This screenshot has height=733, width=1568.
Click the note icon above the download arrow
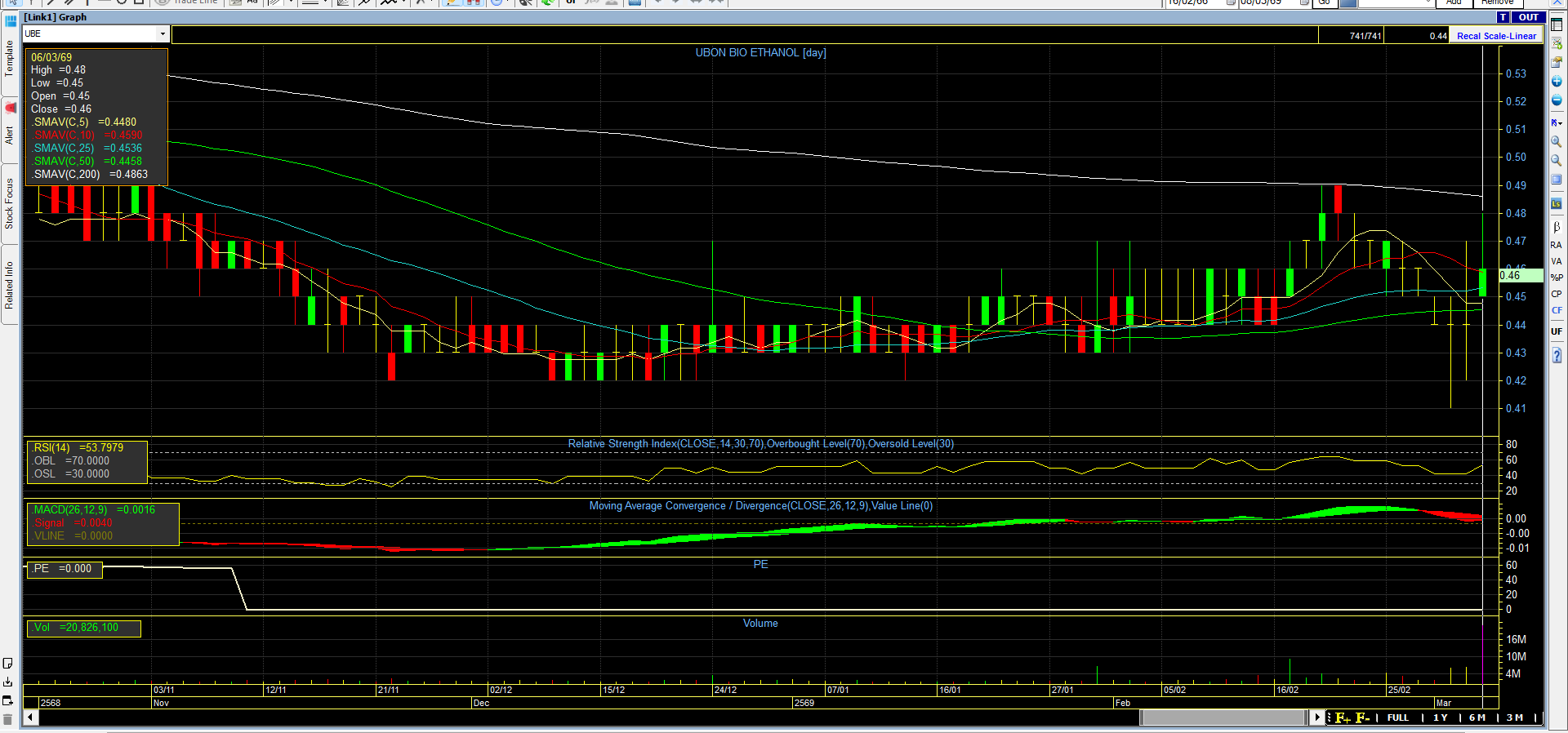click(x=8, y=663)
